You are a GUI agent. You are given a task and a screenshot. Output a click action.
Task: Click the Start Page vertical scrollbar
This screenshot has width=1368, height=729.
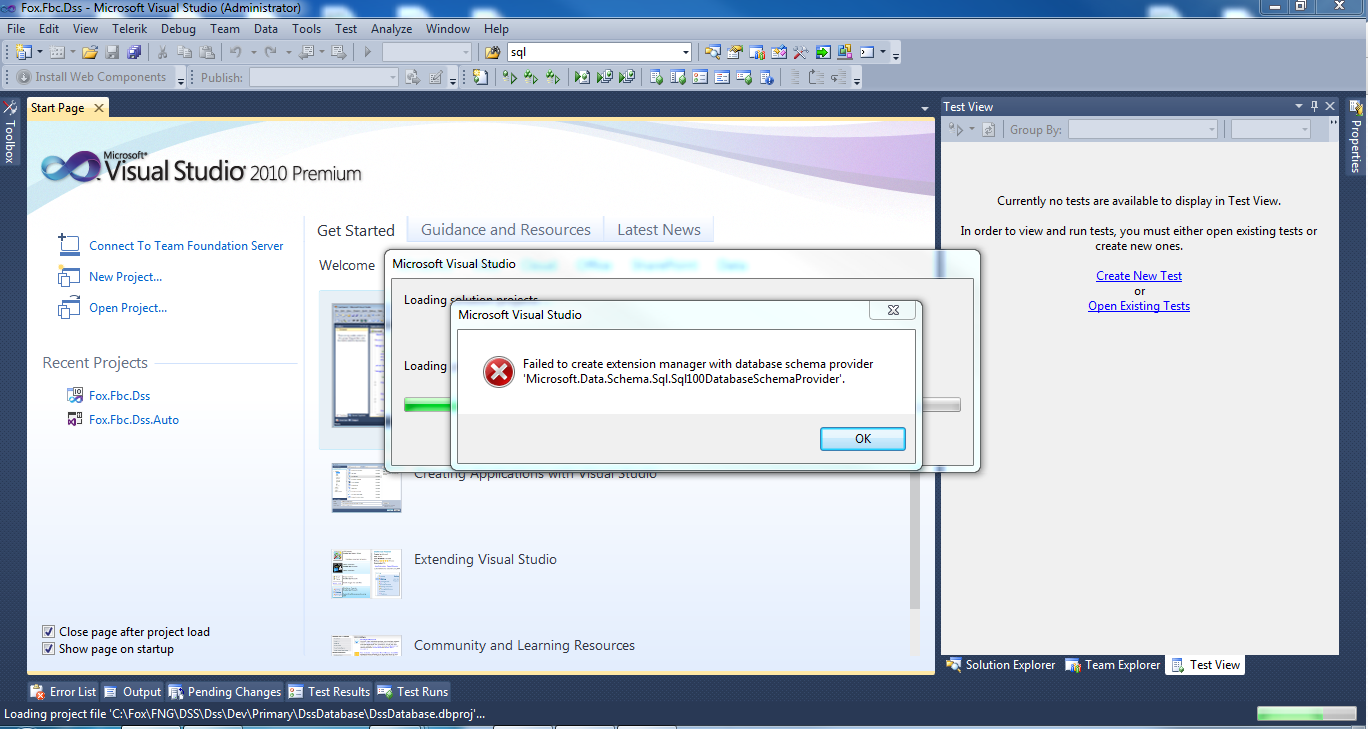click(x=914, y=540)
